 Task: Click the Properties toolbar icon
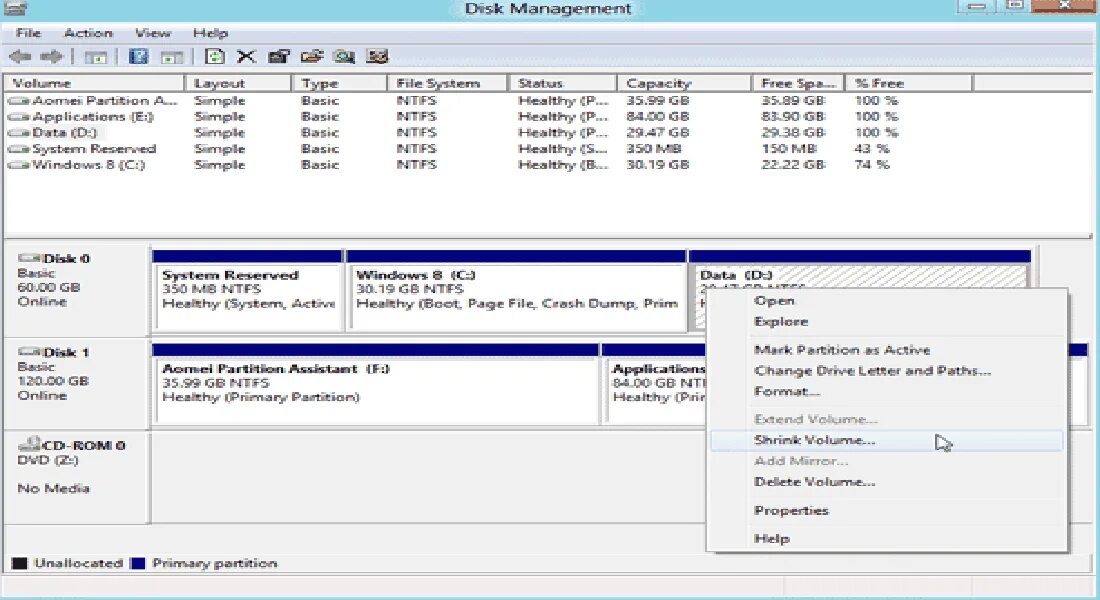279,57
